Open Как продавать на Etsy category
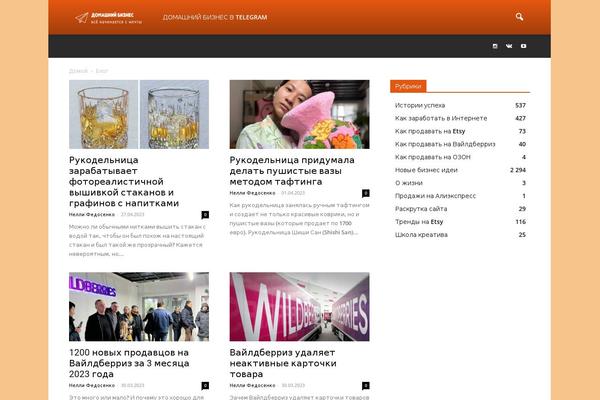This screenshot has width=600, height=400. click(x=430, y=131)
